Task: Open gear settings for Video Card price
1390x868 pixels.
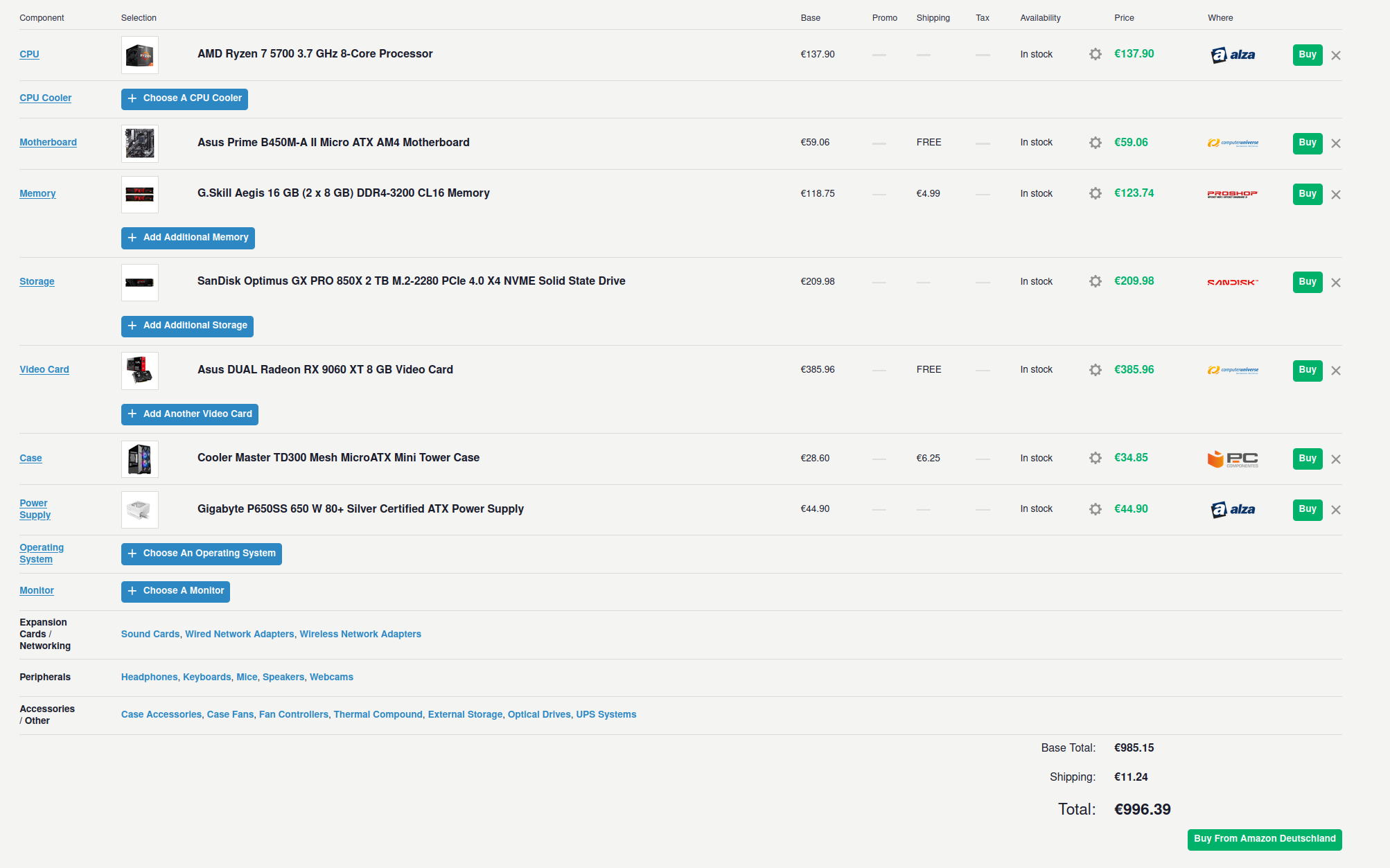Action: pyautogui.click(x=1095, y=370)
